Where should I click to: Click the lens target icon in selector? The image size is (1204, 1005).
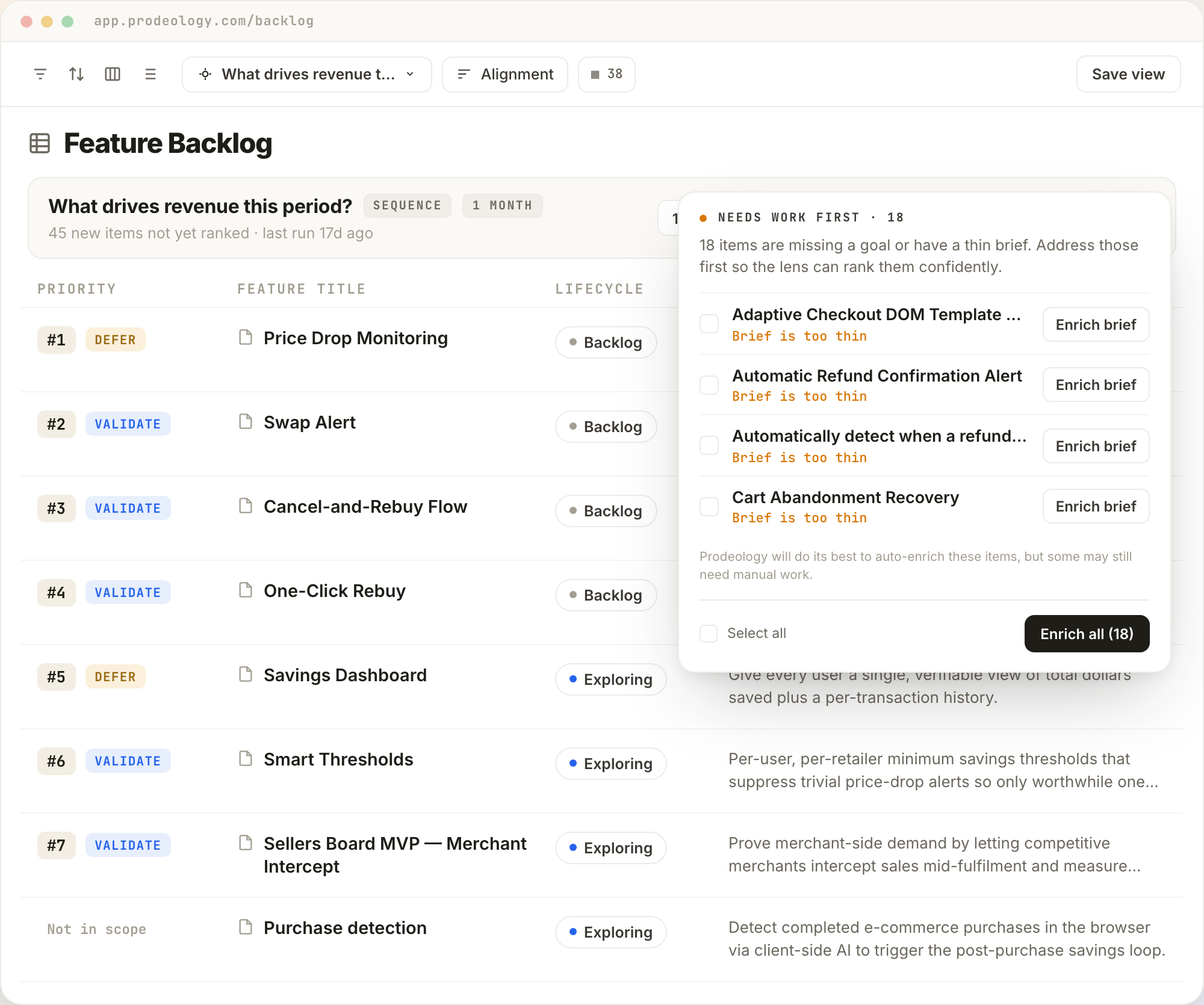[x=205, y=74]
